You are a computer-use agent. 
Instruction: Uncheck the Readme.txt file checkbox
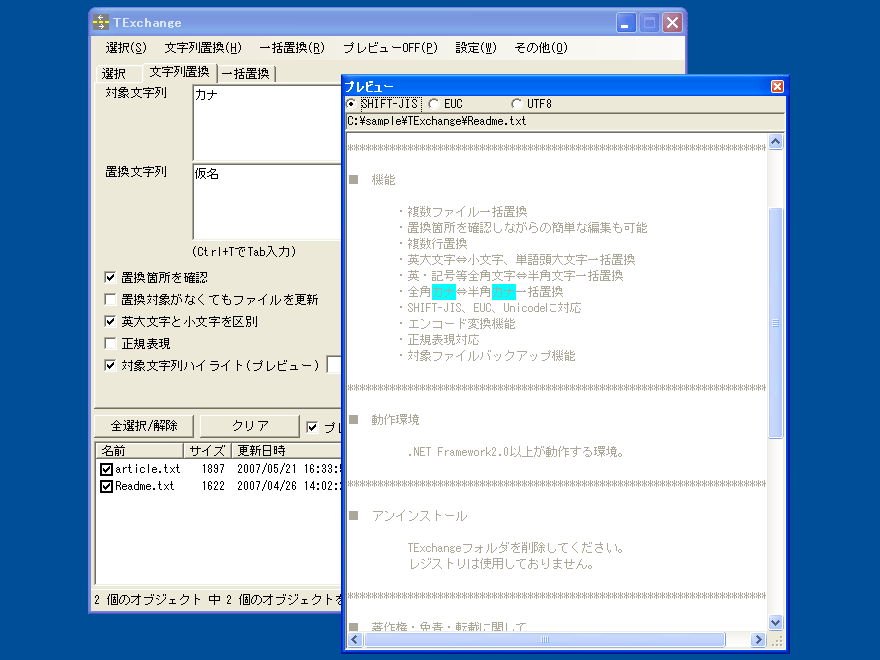pyautogui.click(x=107, y=486)
